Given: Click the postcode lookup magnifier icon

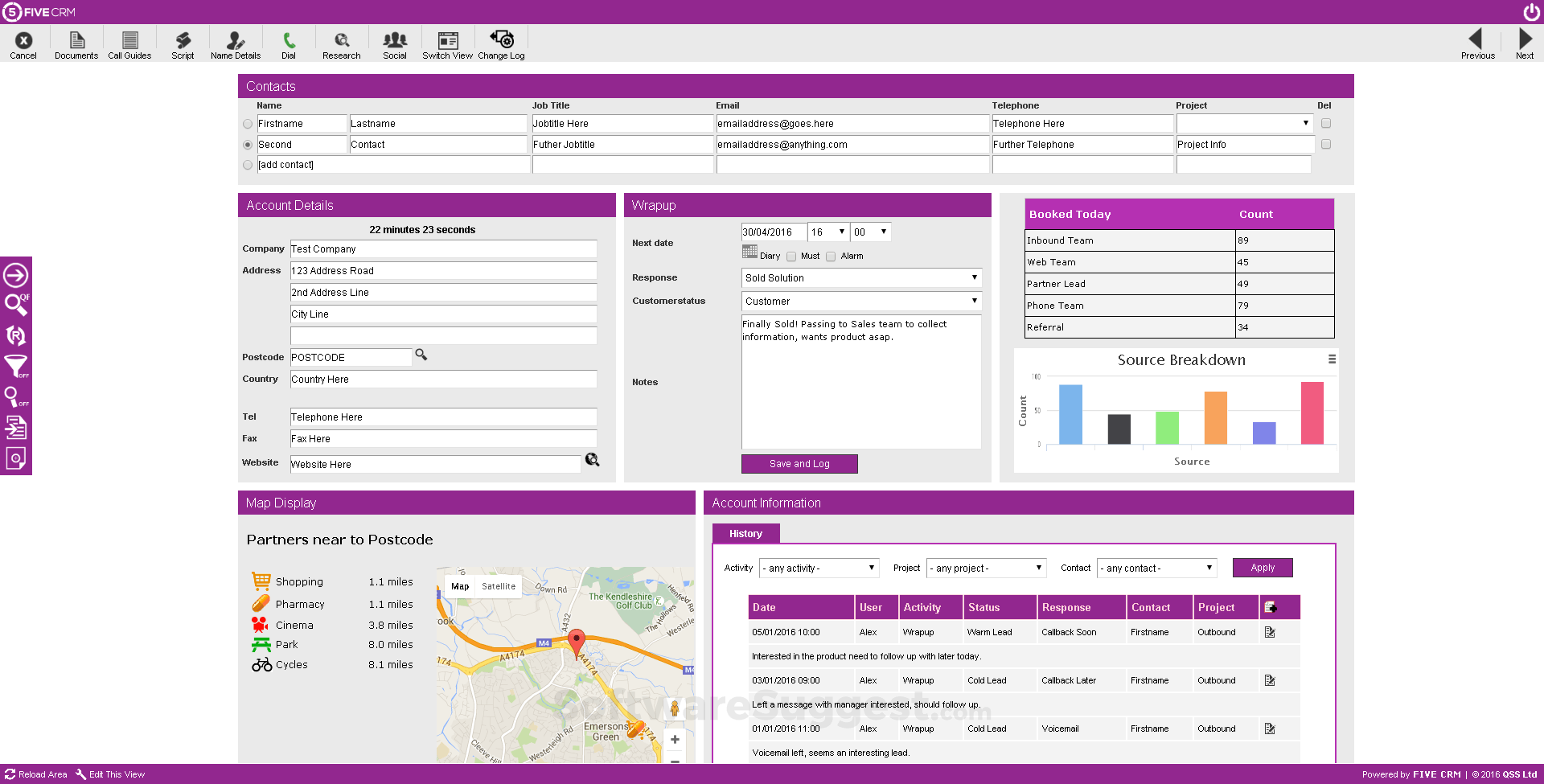Looking at the screenshot, I should point(421,355).
